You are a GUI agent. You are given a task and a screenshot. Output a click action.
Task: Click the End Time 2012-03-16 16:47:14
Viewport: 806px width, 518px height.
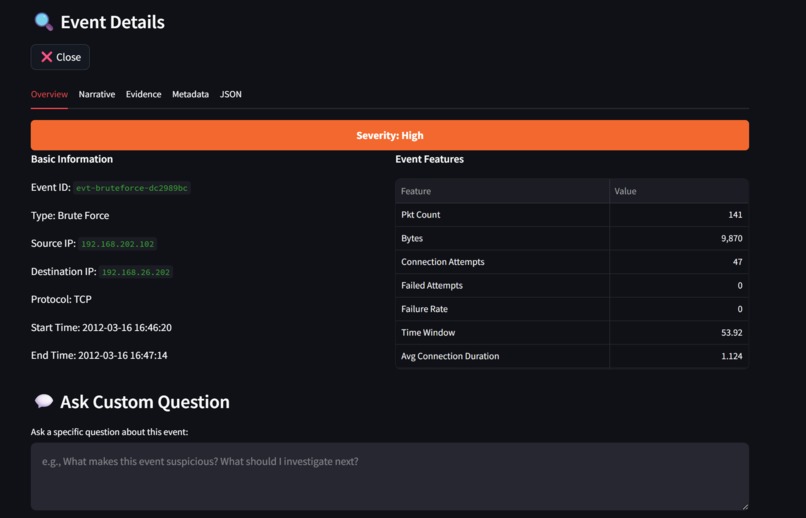tap(99, 356)
